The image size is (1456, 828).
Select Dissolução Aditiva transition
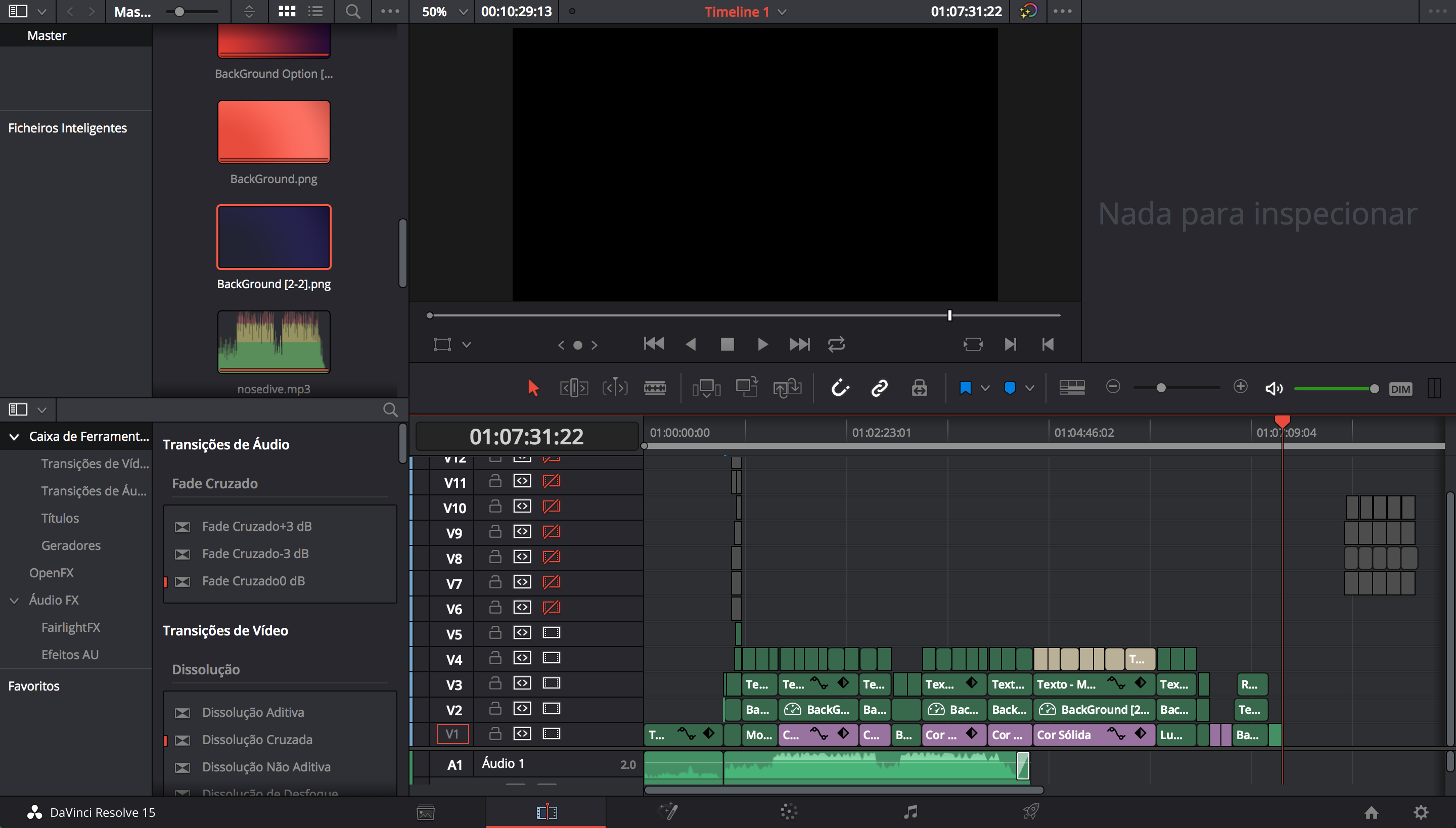click(253, 712)
